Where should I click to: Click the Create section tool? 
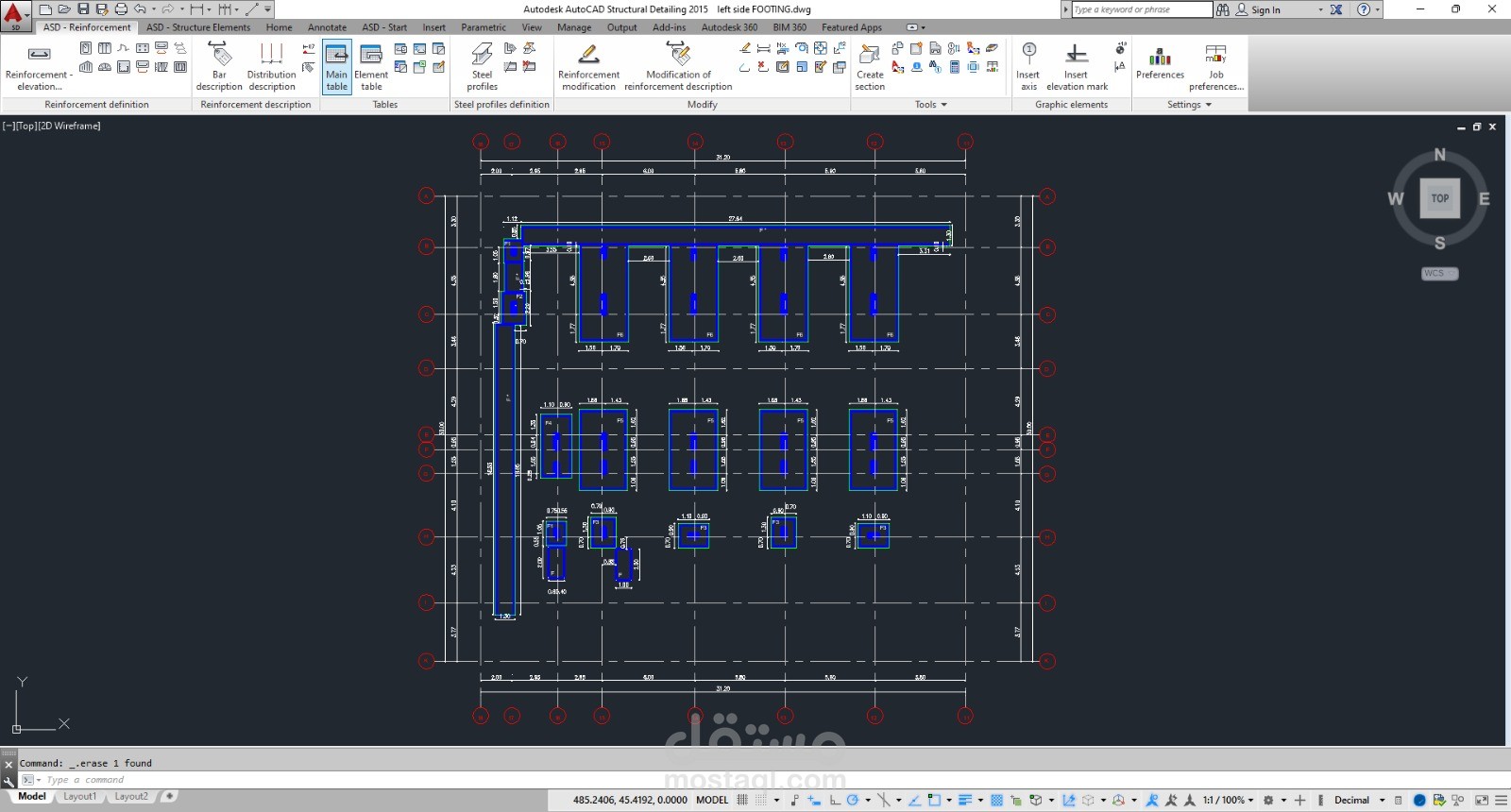[x=870, y=66]
